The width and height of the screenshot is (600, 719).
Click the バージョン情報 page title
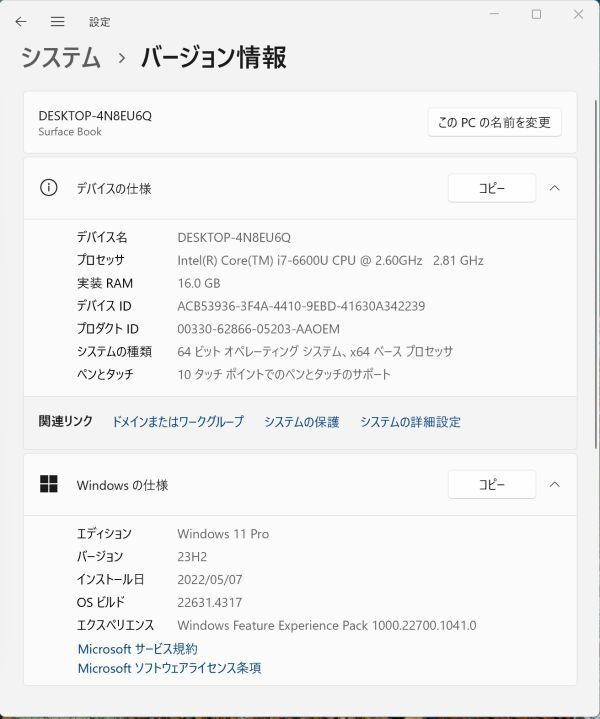(213, 57)
